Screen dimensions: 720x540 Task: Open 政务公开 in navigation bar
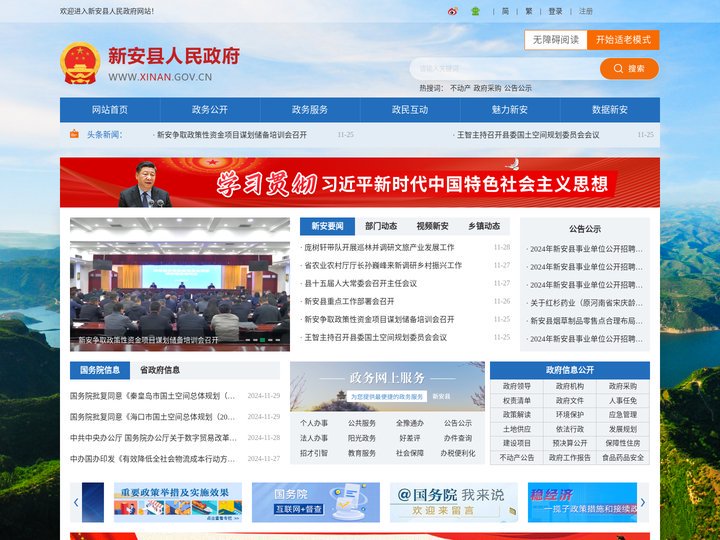[x=210, y=110]
